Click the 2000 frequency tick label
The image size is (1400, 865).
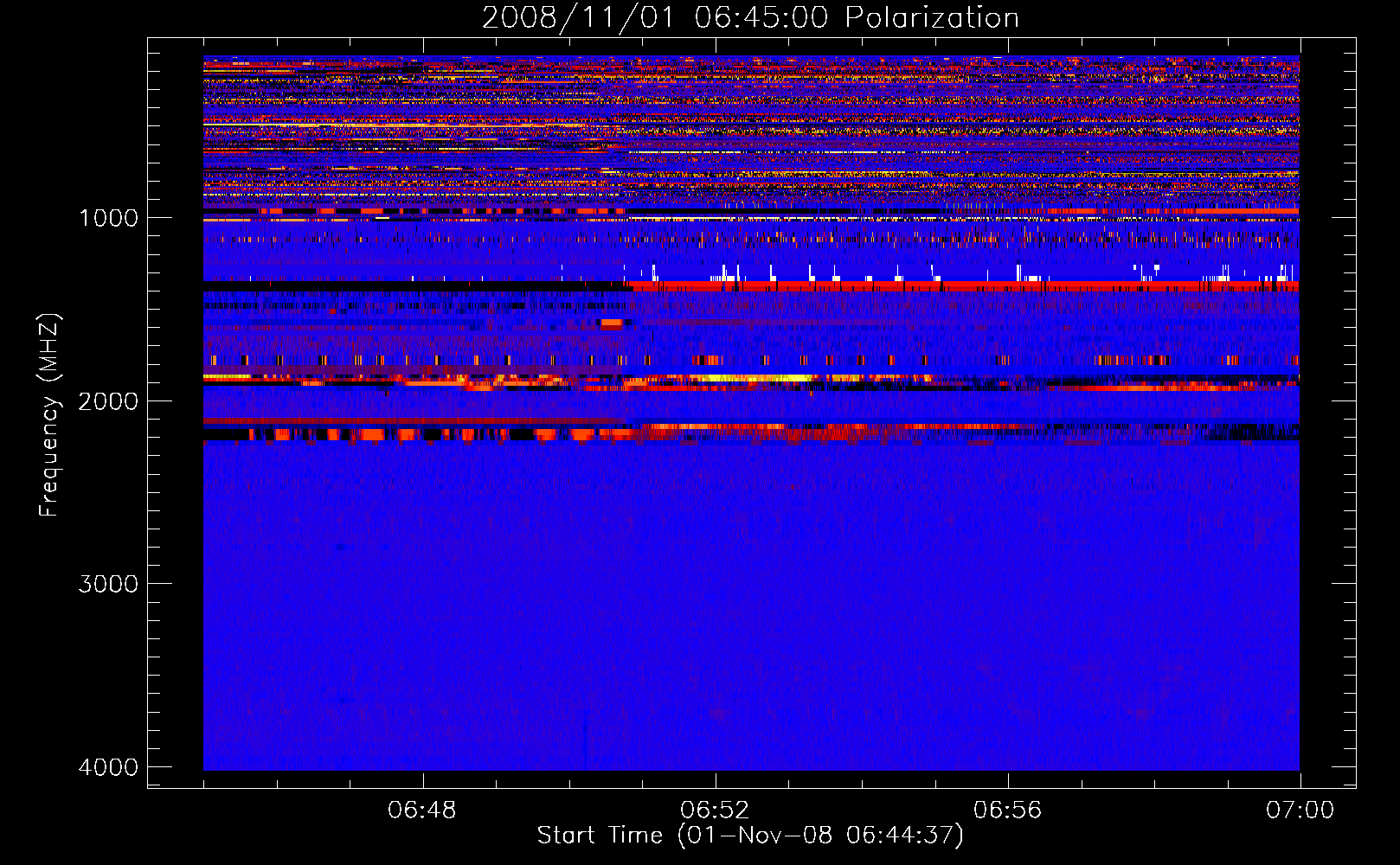(108, 401)
